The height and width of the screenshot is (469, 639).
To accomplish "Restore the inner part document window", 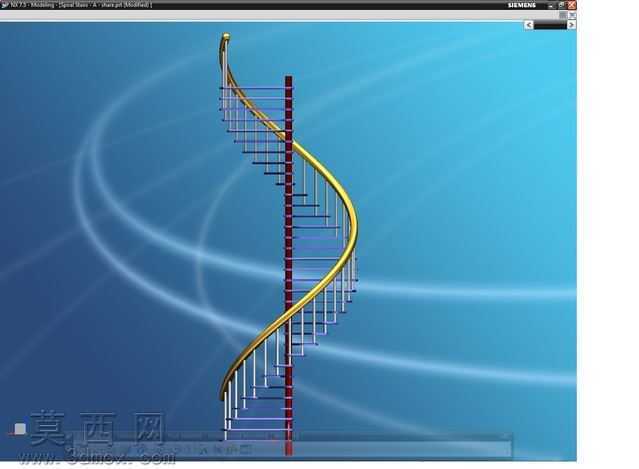I will [563, 15].
